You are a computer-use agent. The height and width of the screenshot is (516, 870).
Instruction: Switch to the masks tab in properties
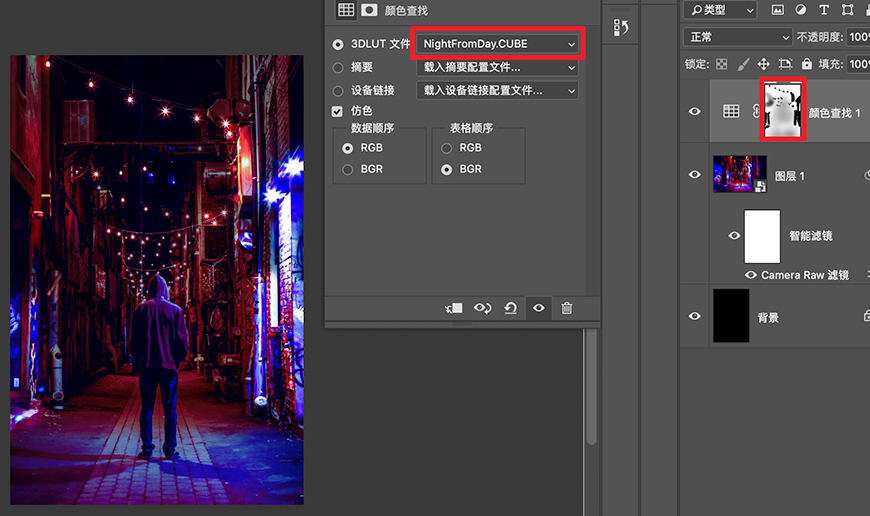coord(369,10)
